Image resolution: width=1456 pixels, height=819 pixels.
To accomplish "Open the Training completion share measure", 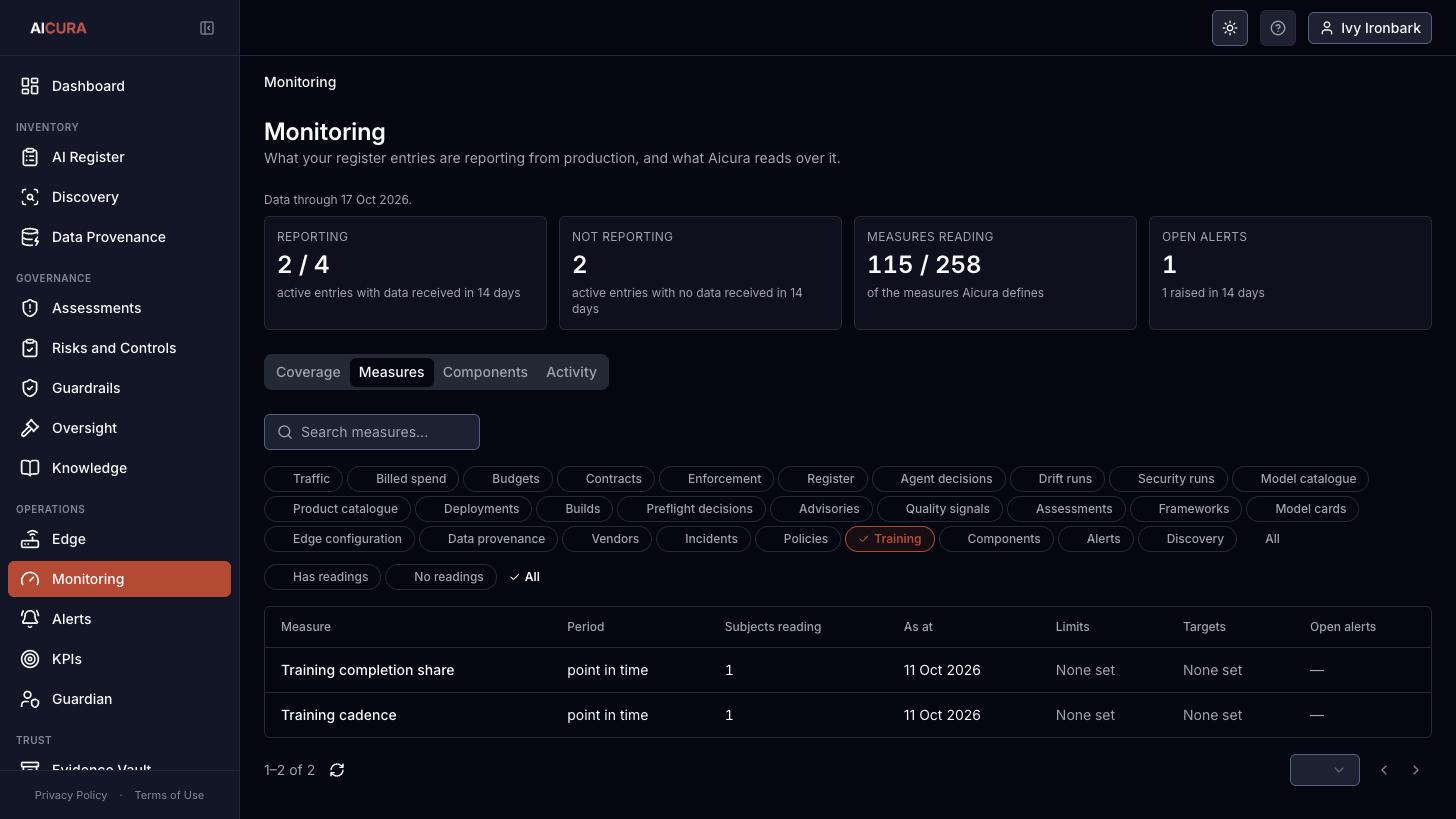I will 367,670.
